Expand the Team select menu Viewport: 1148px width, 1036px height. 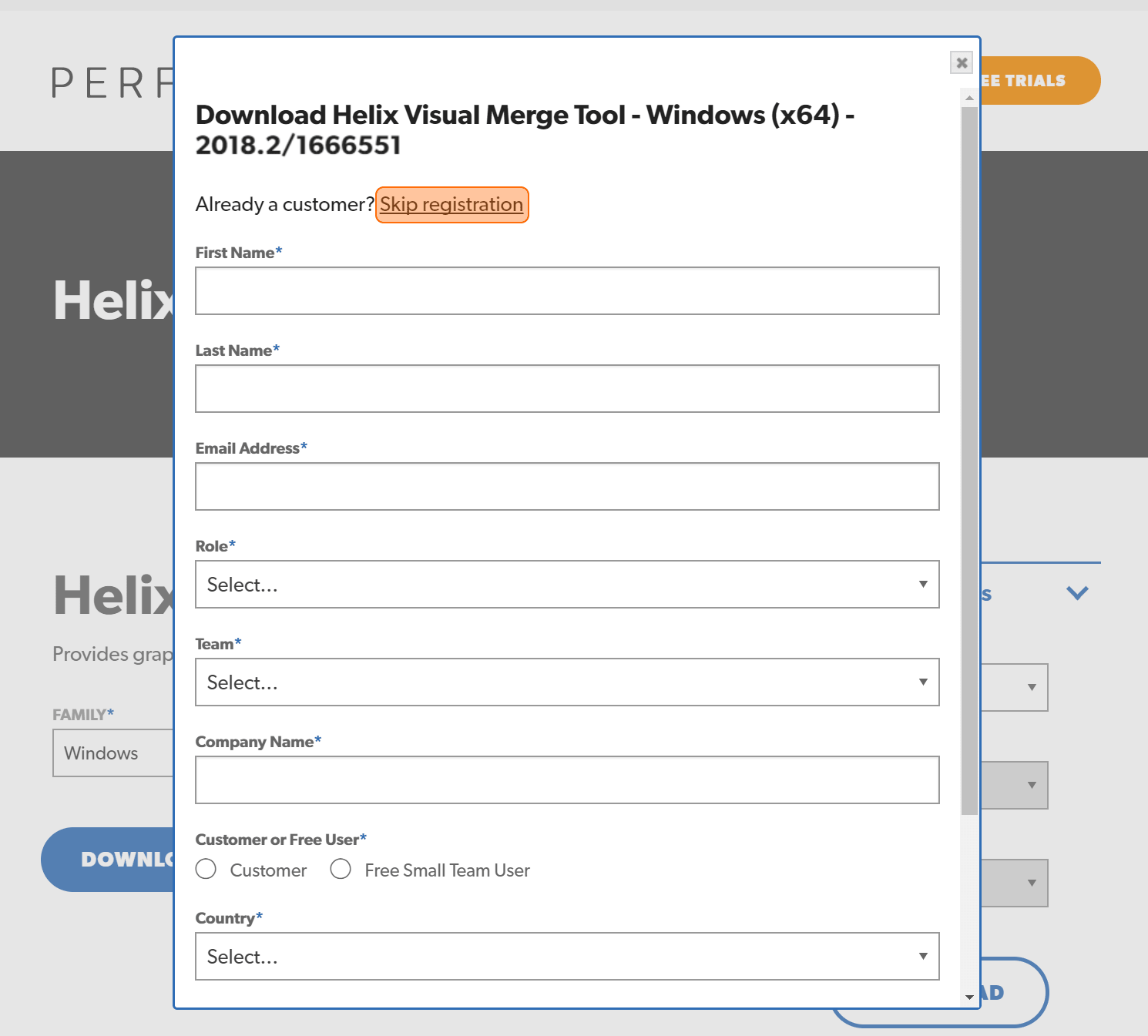coord(567,682)
